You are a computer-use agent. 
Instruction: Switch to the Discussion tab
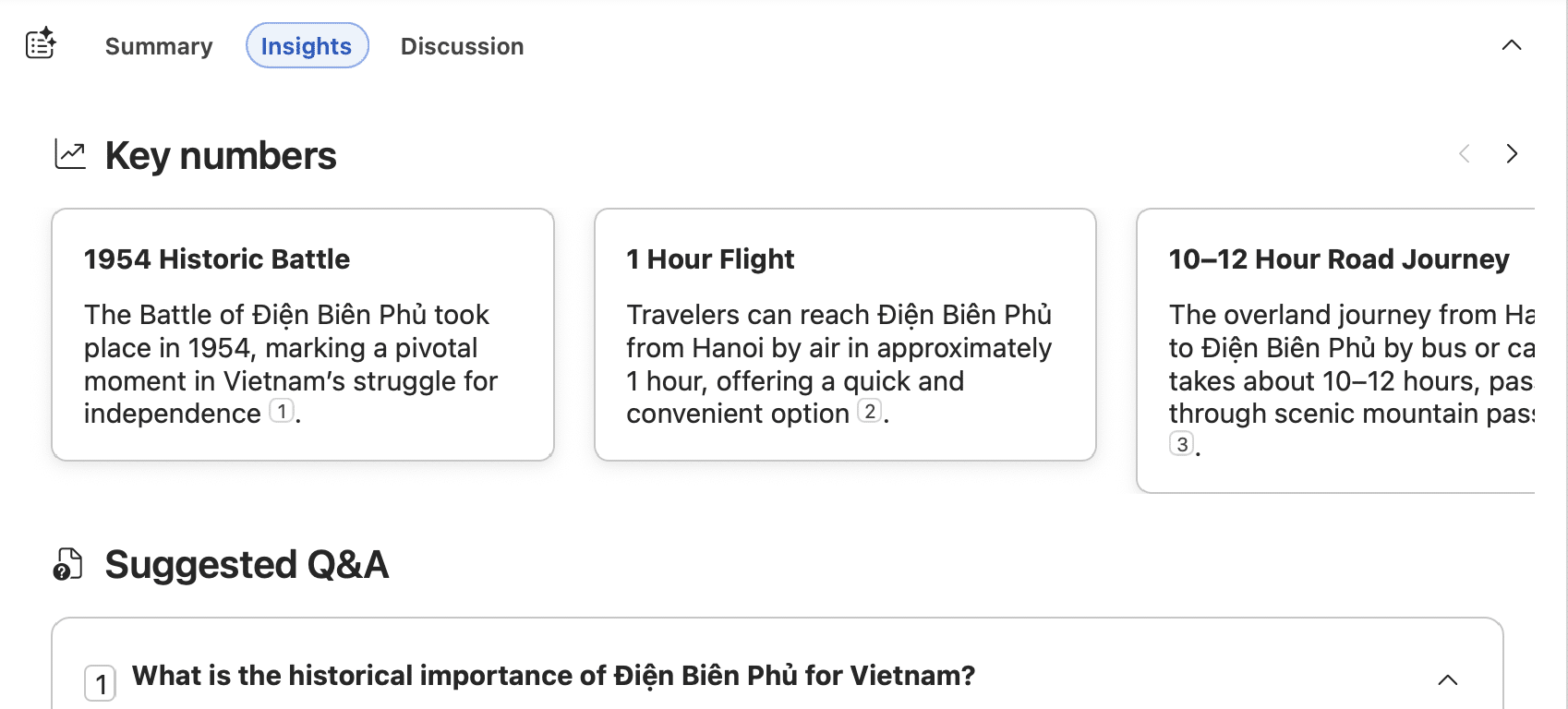(x=462, y=46)
